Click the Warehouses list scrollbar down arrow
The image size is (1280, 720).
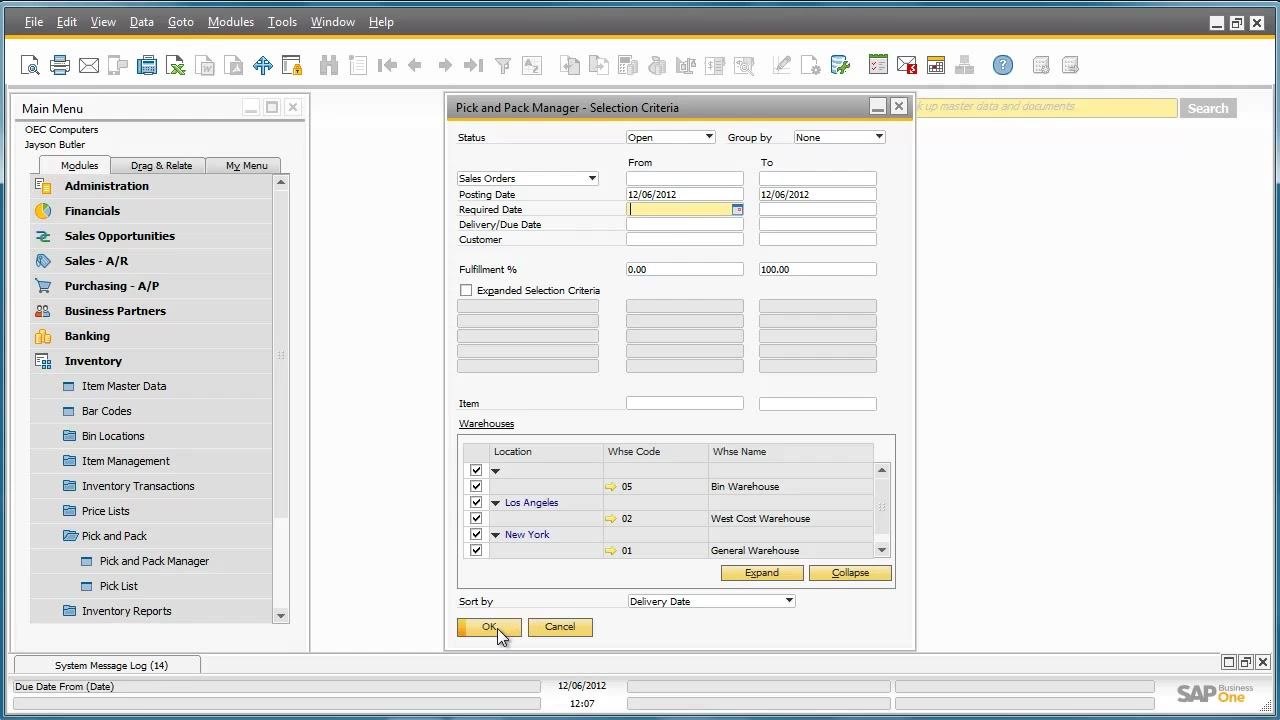click(x=882, y=550)
